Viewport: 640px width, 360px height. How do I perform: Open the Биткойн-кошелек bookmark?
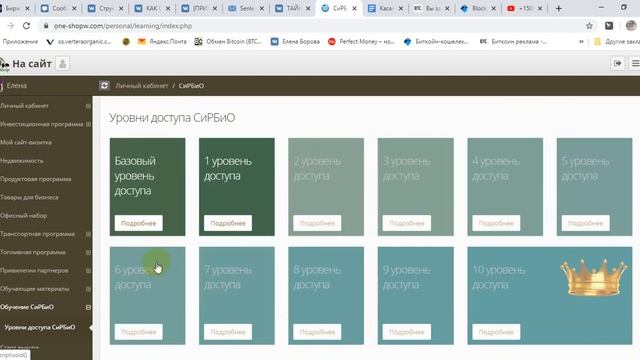[436, 42]
